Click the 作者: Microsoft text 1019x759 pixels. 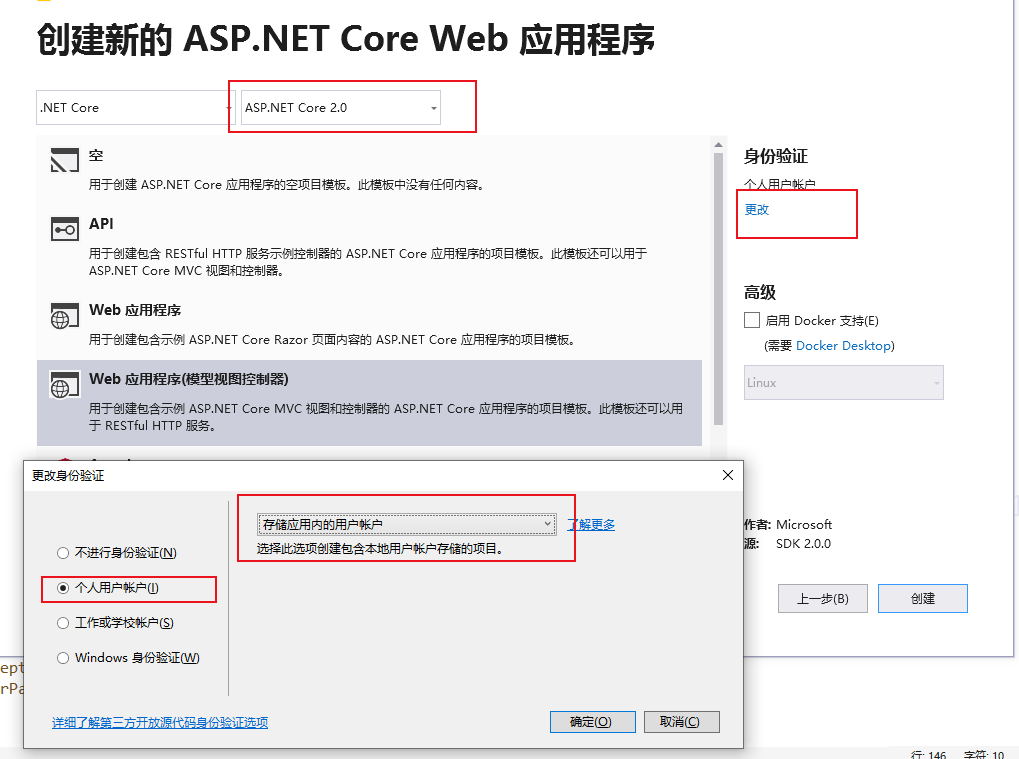click(x=788, y=524)
